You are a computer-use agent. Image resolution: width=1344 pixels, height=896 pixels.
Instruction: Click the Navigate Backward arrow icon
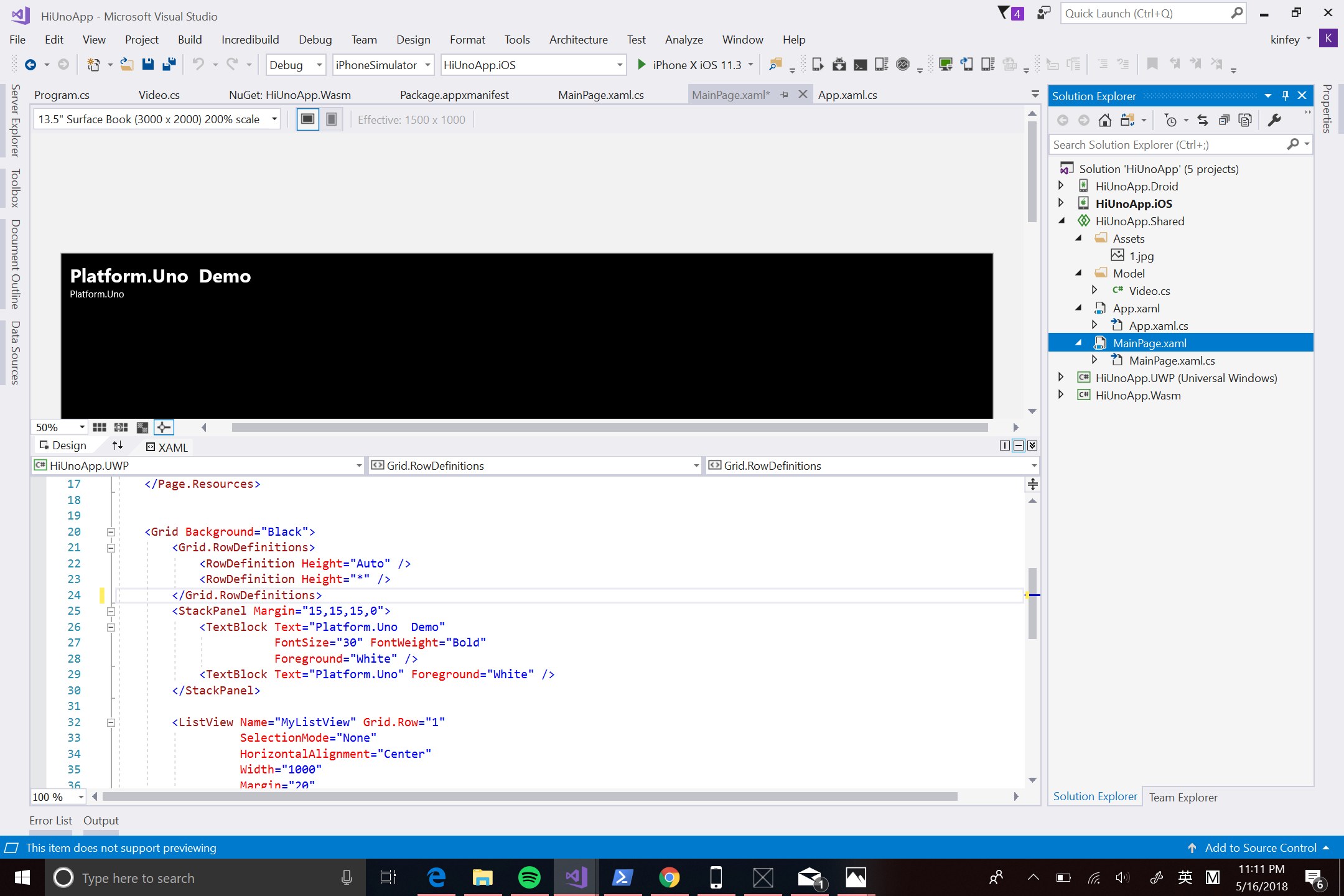click(30, 65)
